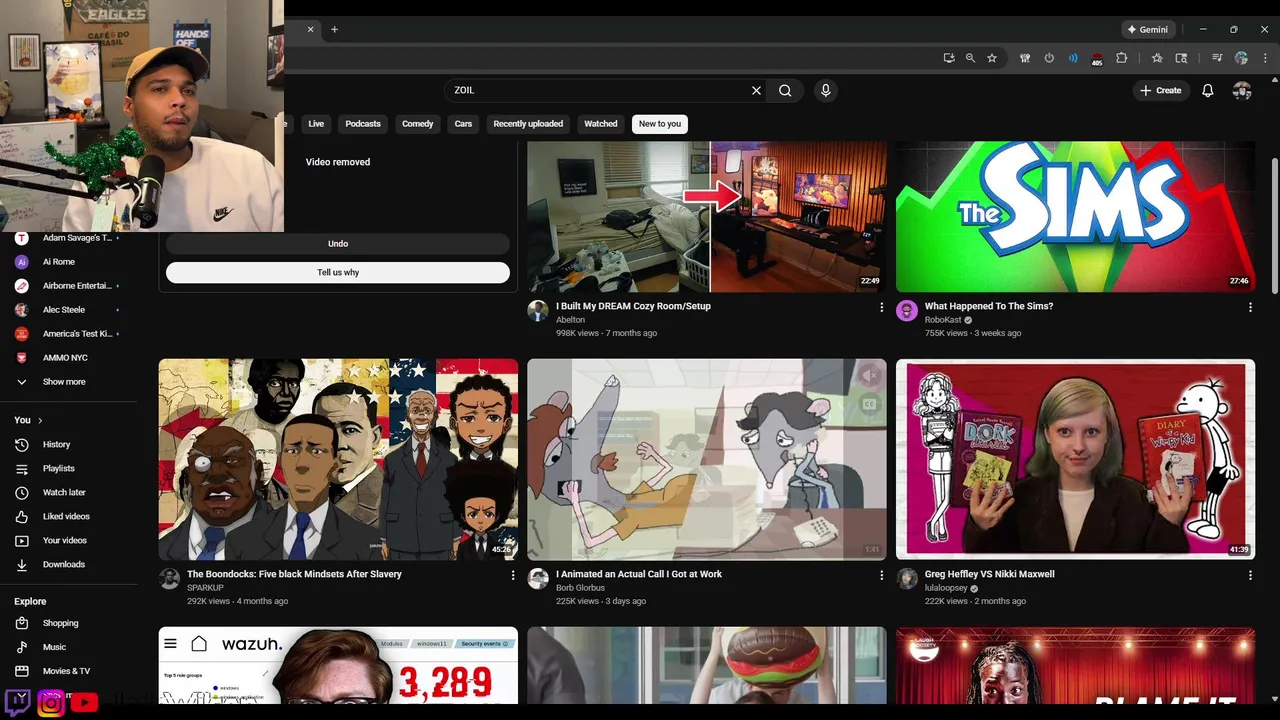
Task: Click the zoom magnifier in address bar
Action: pos(970,58)
